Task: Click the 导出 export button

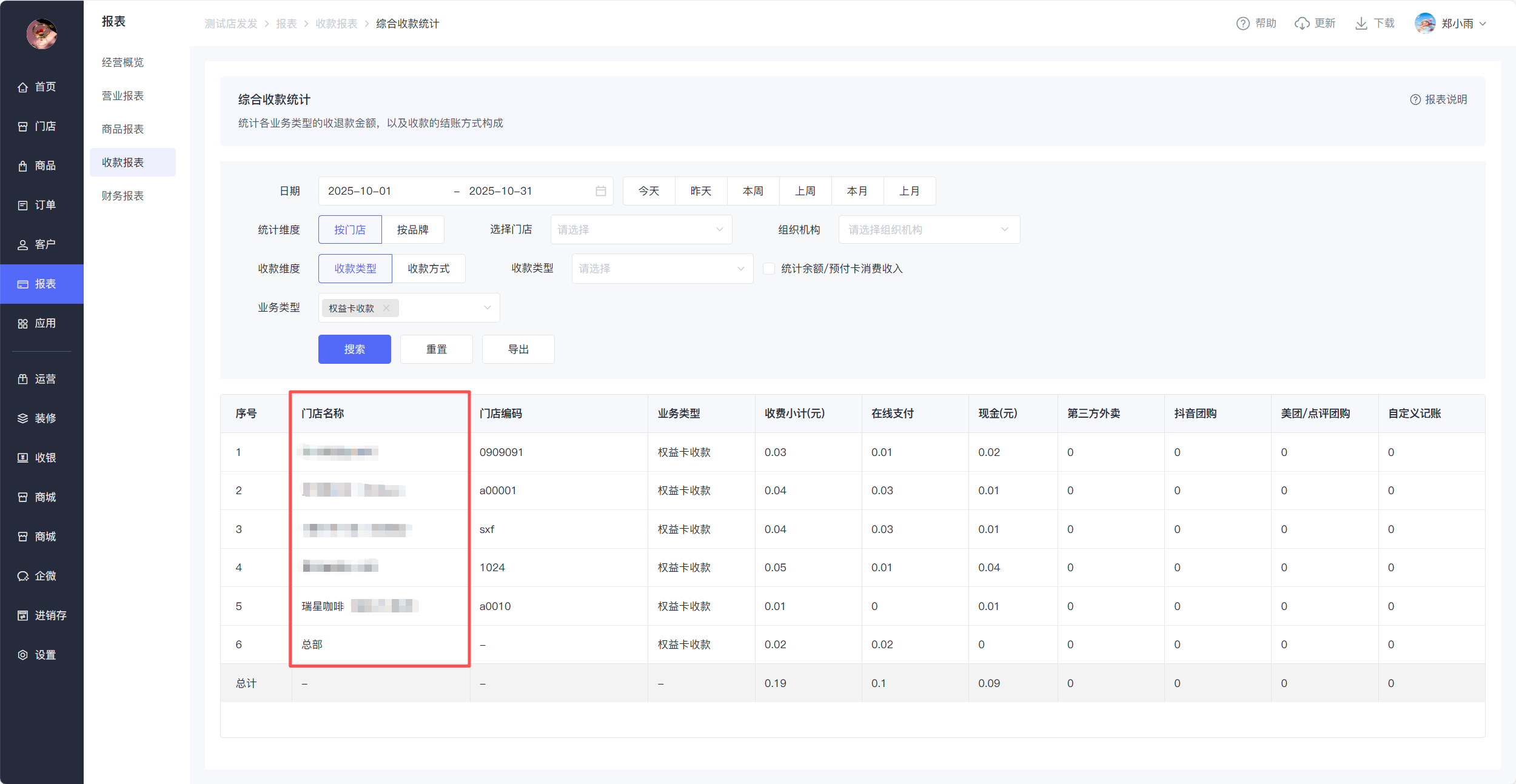Action: [518, 349]
